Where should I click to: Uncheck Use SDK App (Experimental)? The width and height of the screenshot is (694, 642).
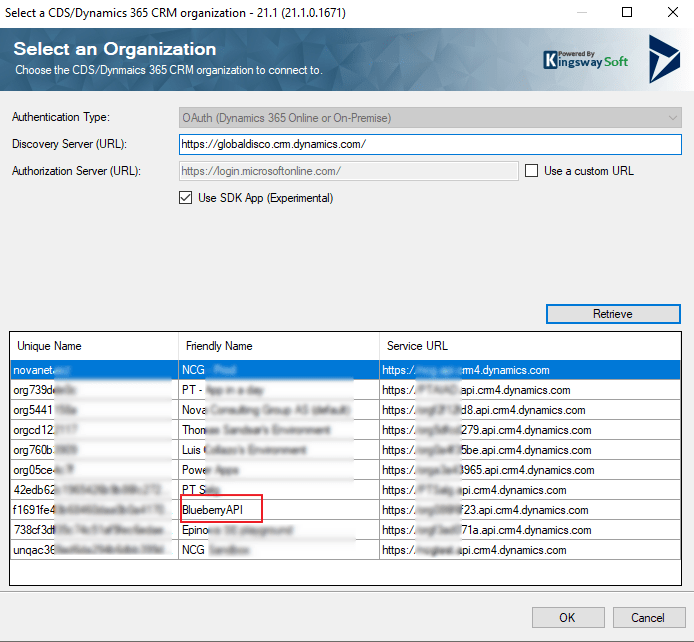pos(185,198)
